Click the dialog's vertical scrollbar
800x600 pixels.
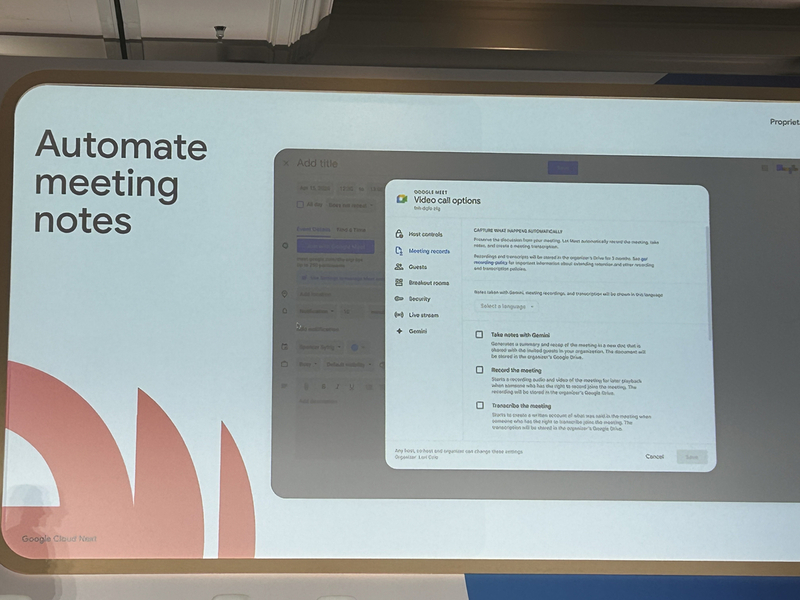pyautogui.click(x=707, y=284)
